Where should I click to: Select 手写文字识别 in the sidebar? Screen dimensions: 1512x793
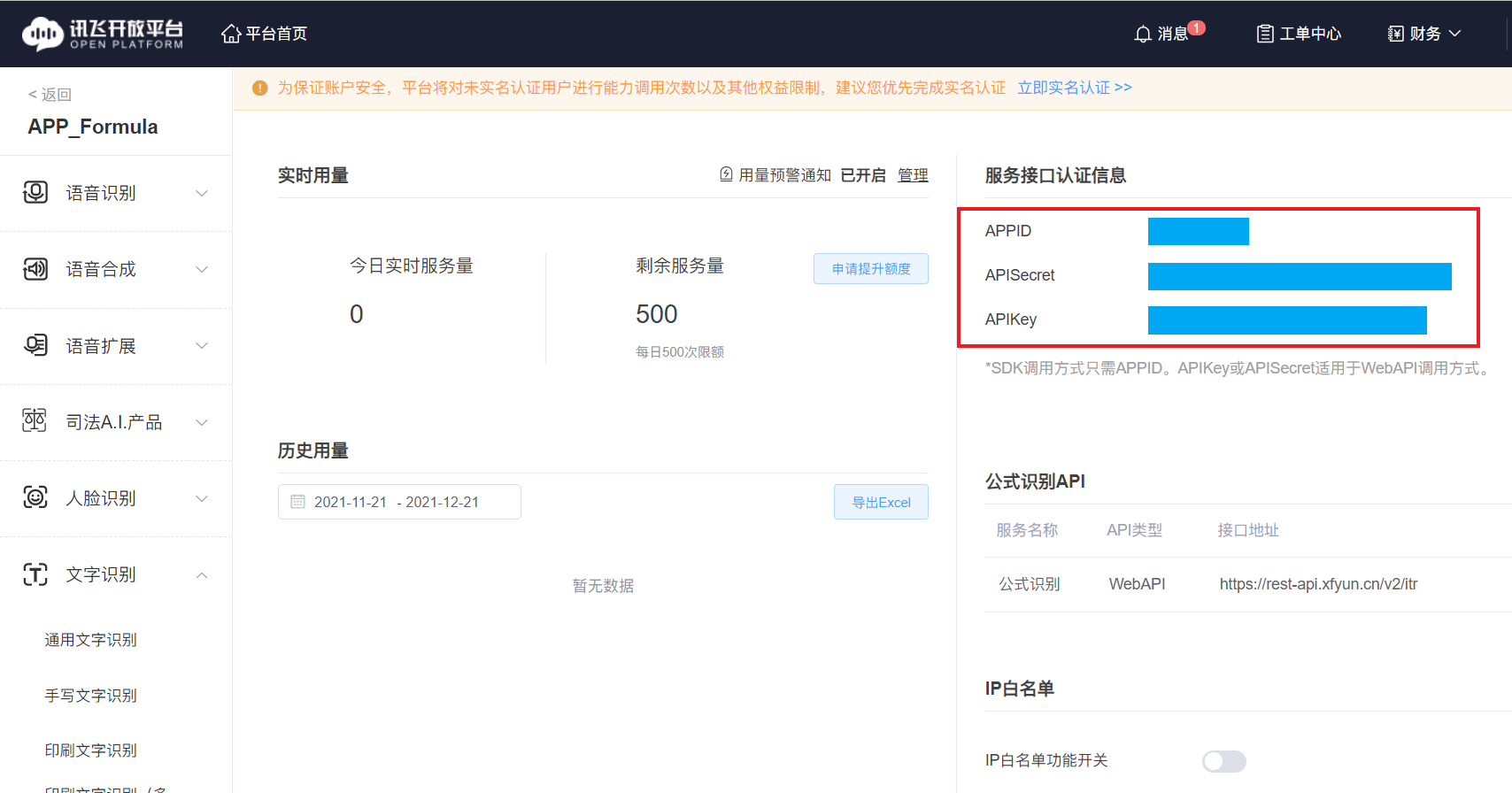tap(91, 696)
